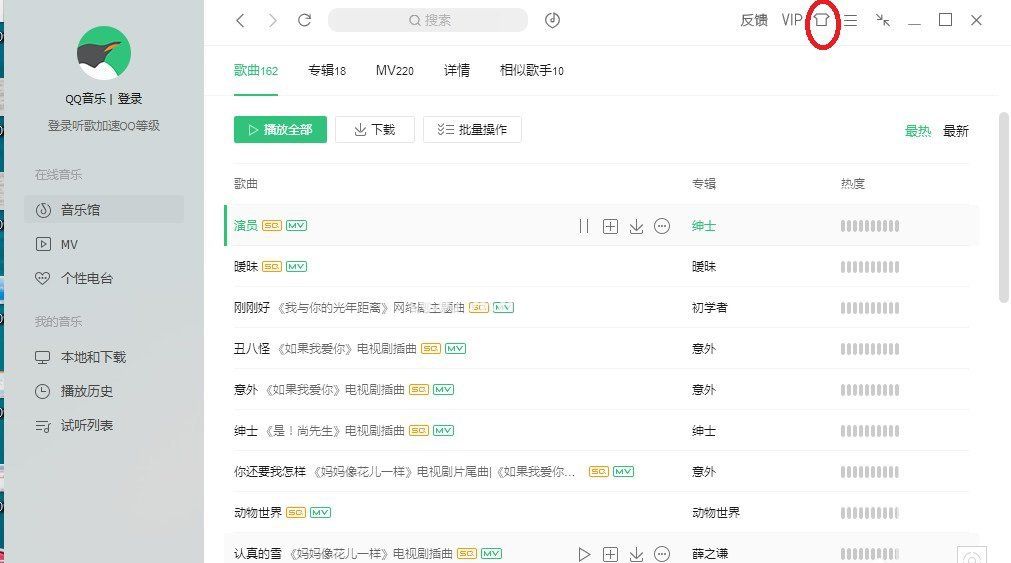Select the 详情 tab

click(456, 70)
